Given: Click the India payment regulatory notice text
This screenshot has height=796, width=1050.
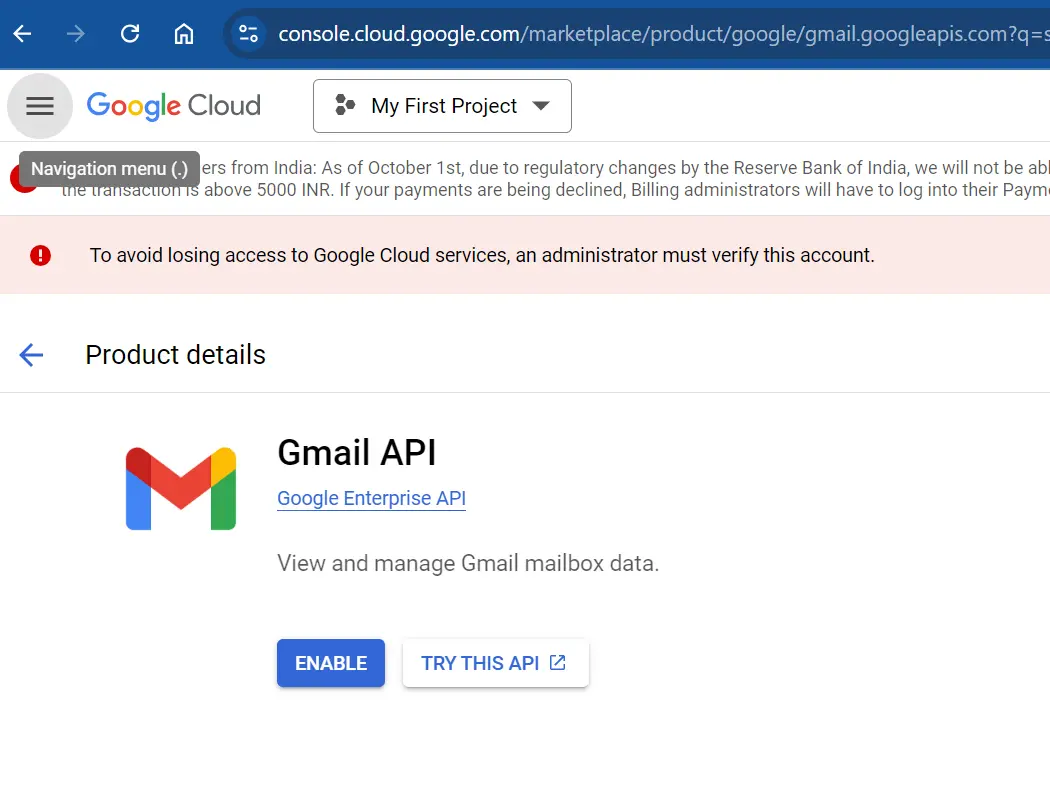Looking at the screenshot, I should pos(556,179).
